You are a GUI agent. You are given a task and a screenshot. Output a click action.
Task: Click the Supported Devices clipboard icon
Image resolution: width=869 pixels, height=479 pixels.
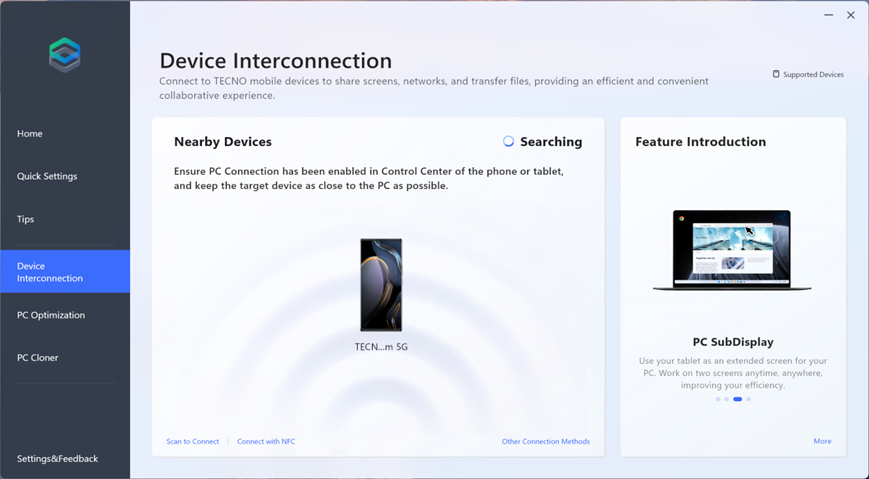pos(776,74)
